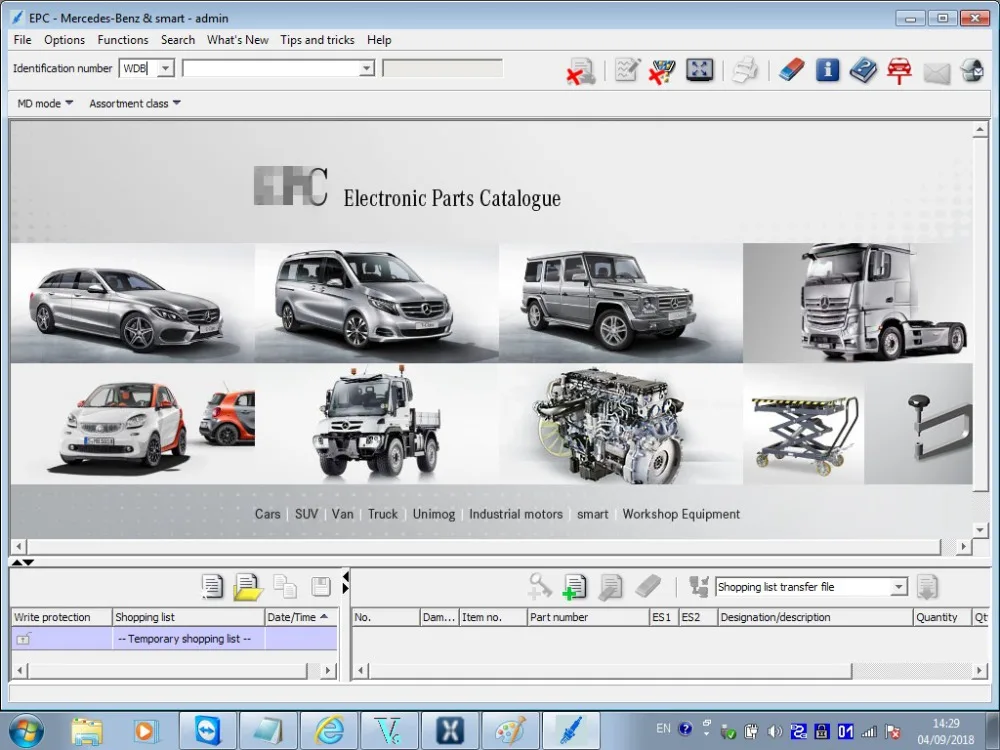Click the catalogue horizontal scrollbar track
The width and height of the screenshot is (1000, 750).
click(x=483, y=547)
